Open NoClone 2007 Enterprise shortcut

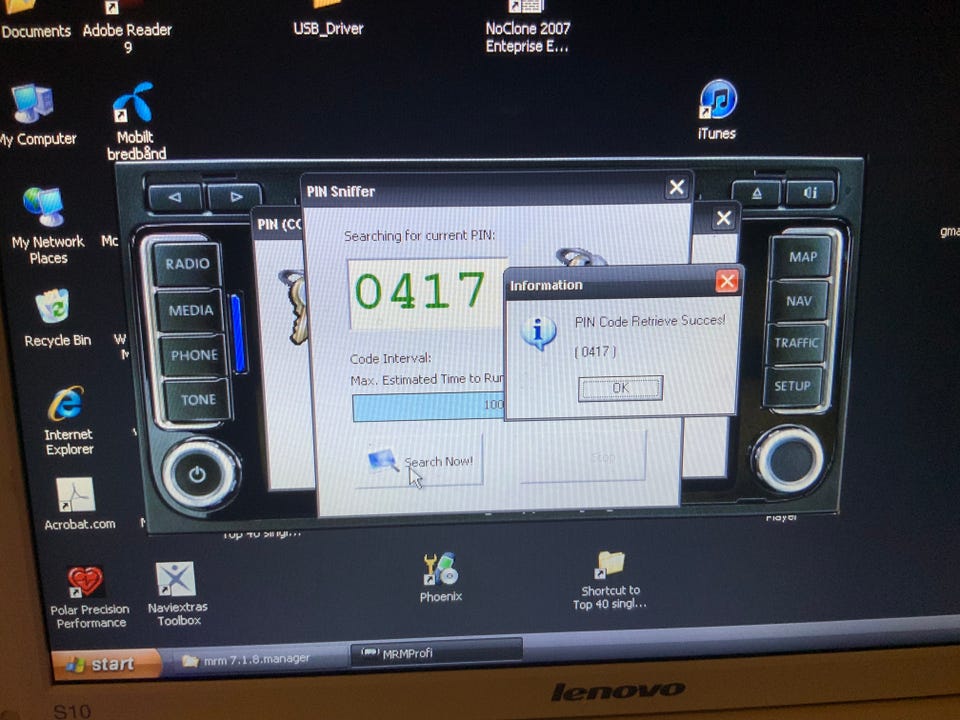[x=527, y=28]
